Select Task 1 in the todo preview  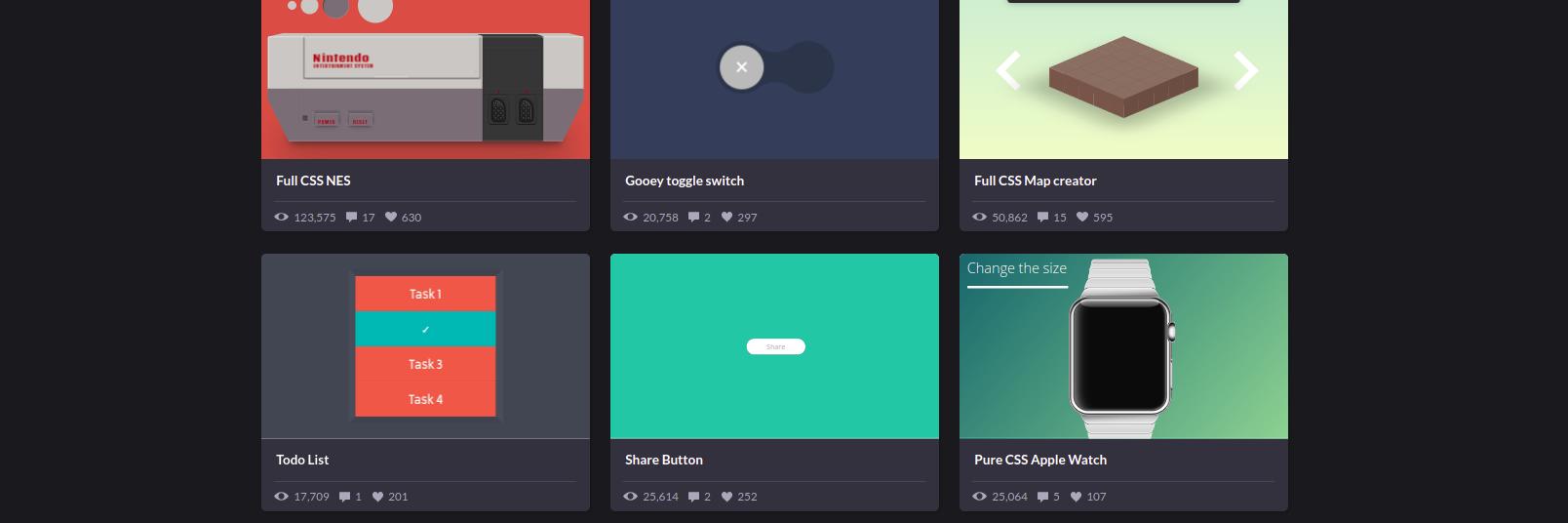click(425, 294)
